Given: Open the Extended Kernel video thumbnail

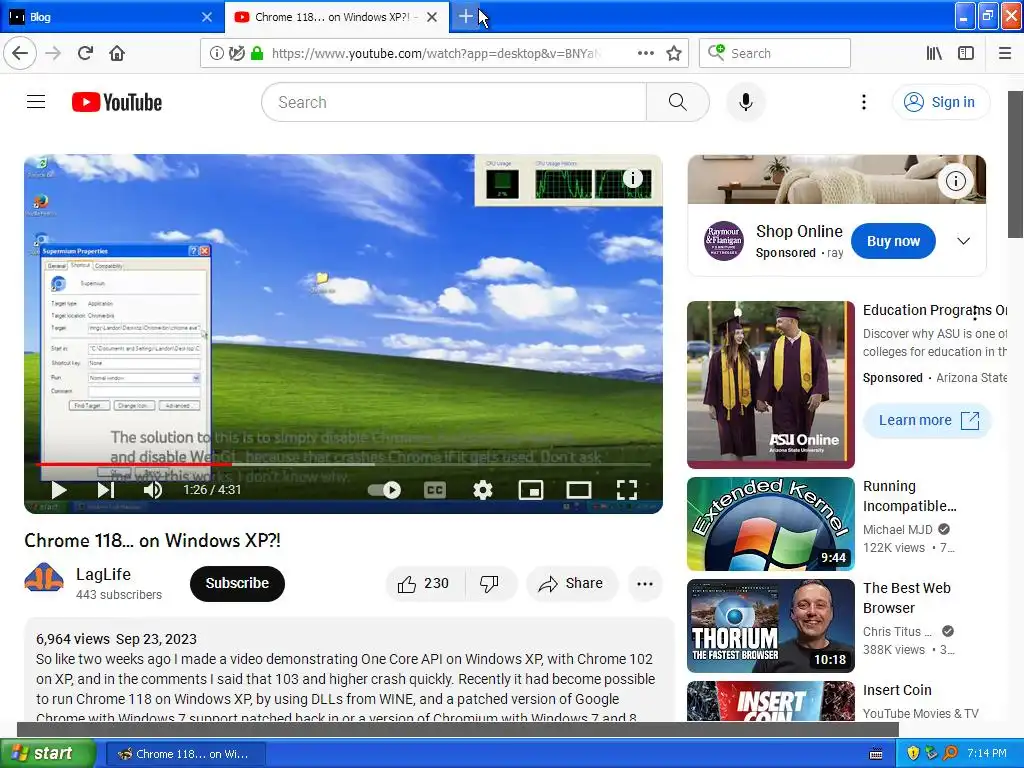Looking at the screenshot, I should (x=771, y=524).
